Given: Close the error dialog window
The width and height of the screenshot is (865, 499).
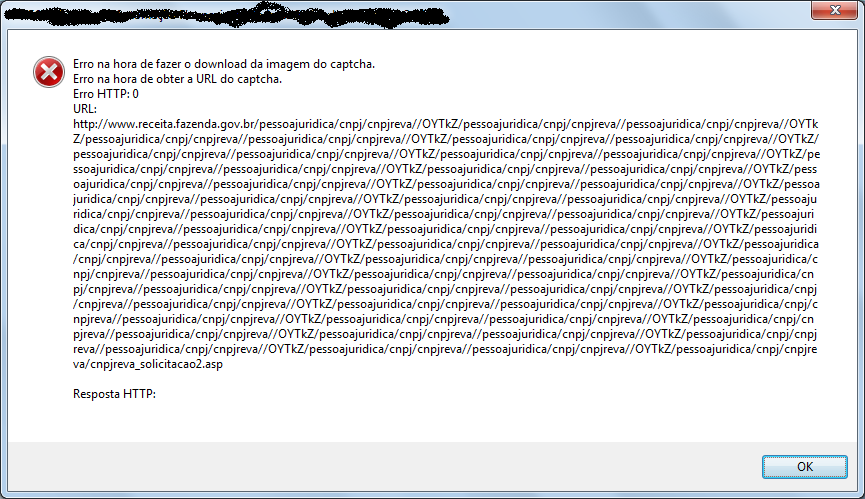Looking at the screenshot, I should pos(834,10).
